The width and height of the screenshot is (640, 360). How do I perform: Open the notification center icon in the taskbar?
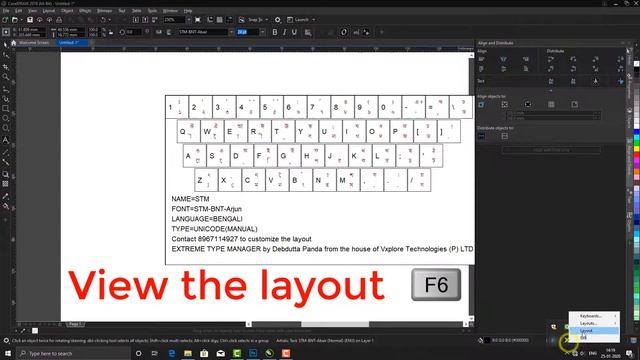point(629,353)
